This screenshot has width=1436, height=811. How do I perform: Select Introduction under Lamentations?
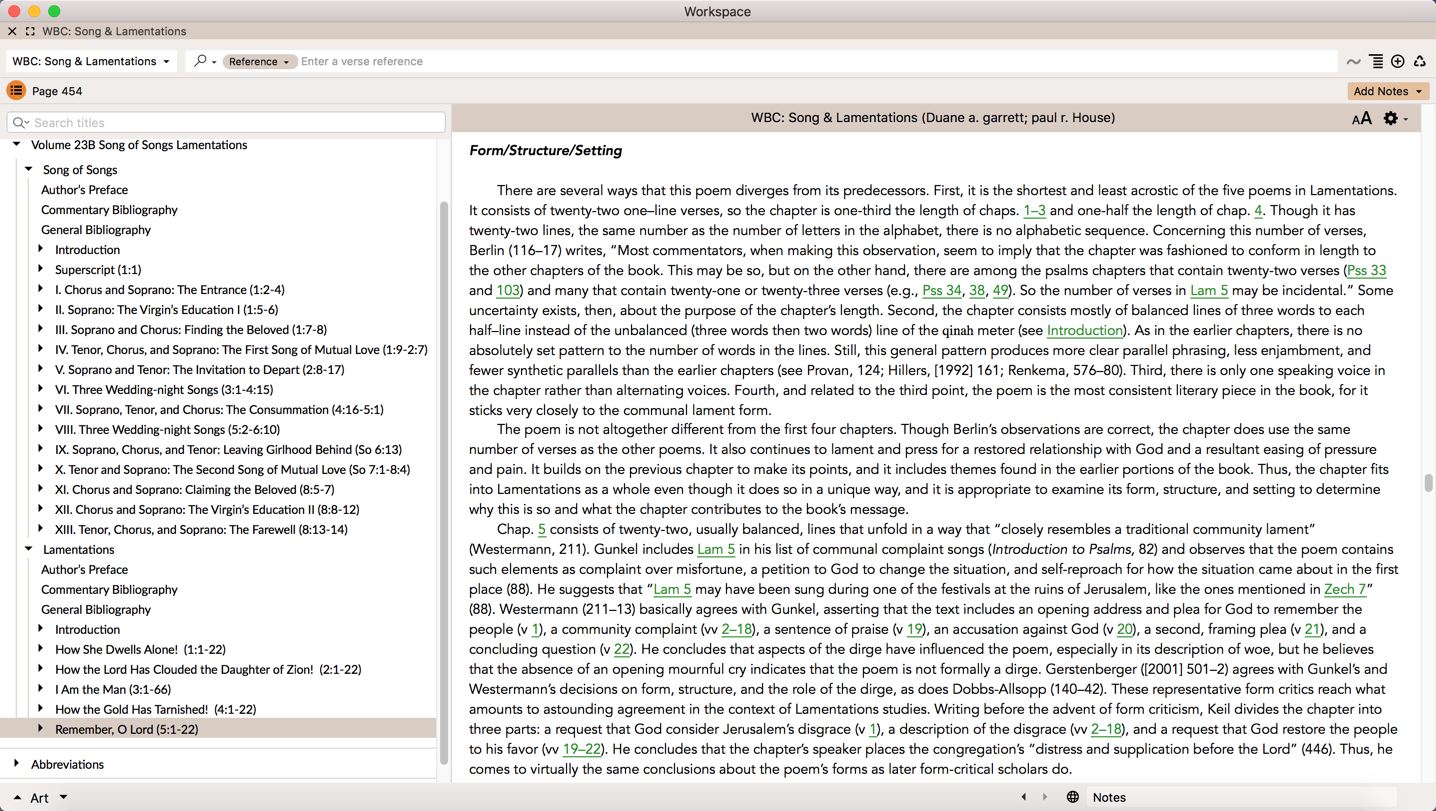pyautogui.click(x=87, y=630)
